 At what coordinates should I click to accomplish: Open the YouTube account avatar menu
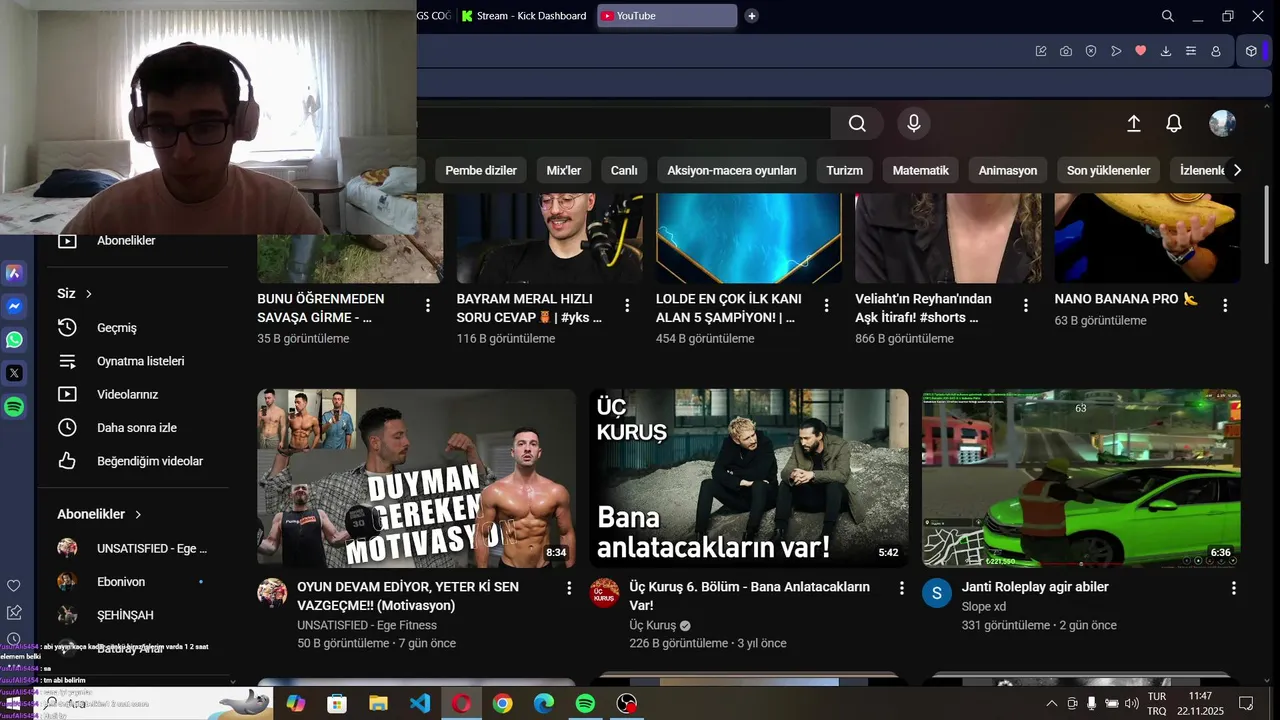pos(1222,123)
